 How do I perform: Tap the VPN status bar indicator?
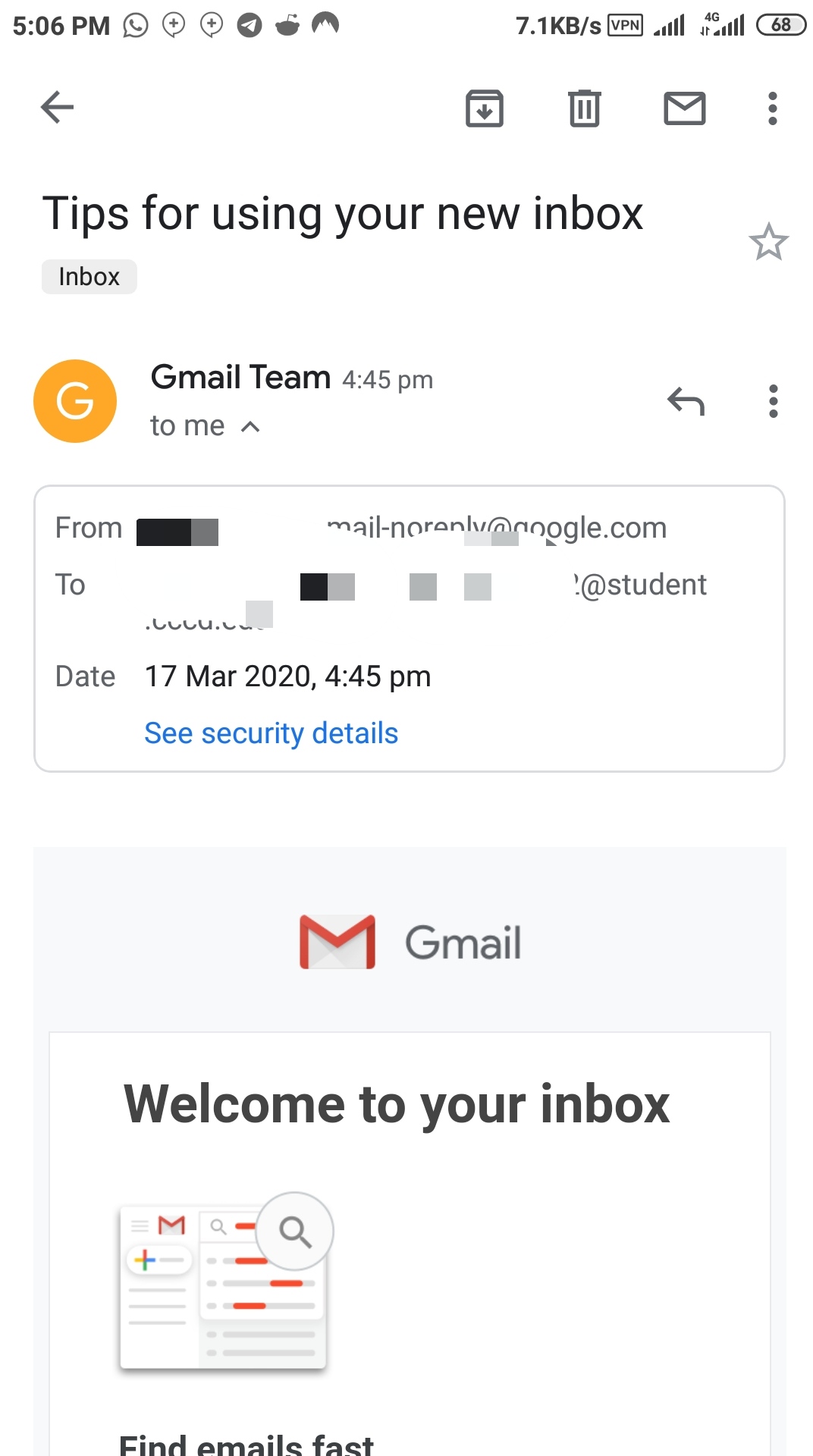[x=625, y=25]
